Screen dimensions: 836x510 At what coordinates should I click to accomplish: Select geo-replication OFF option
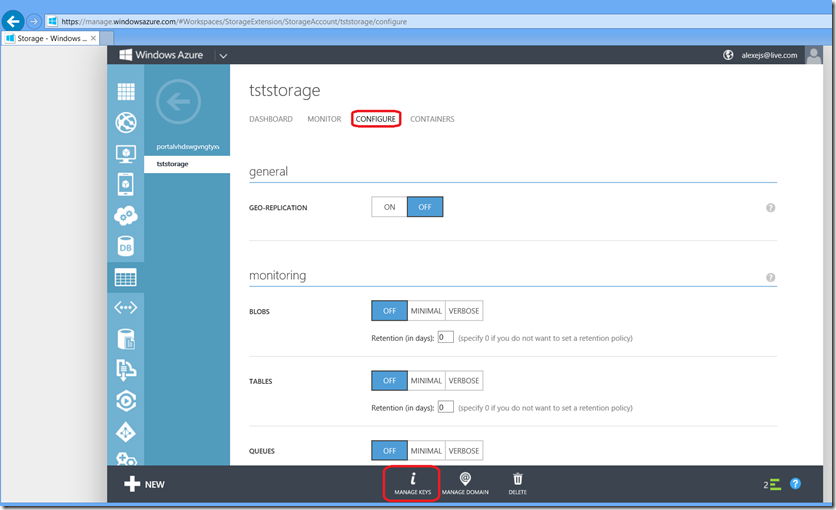click(x=425, y=207)
